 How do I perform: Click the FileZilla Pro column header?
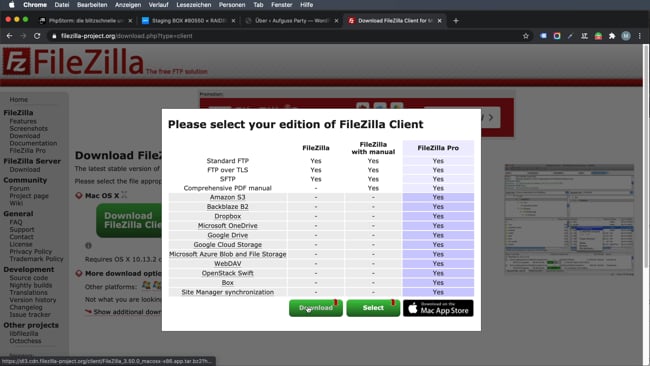click(x=438, y=148)
